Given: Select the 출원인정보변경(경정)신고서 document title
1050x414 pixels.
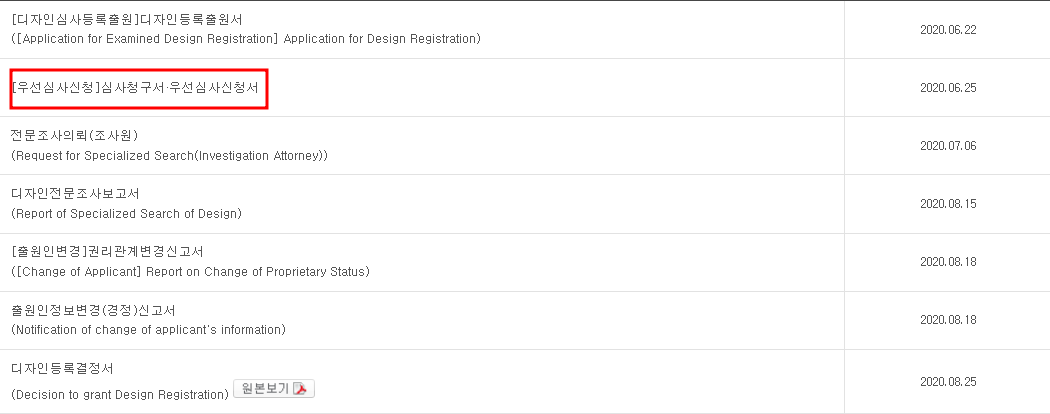Looking at the screenshot, I should (94, 311).
